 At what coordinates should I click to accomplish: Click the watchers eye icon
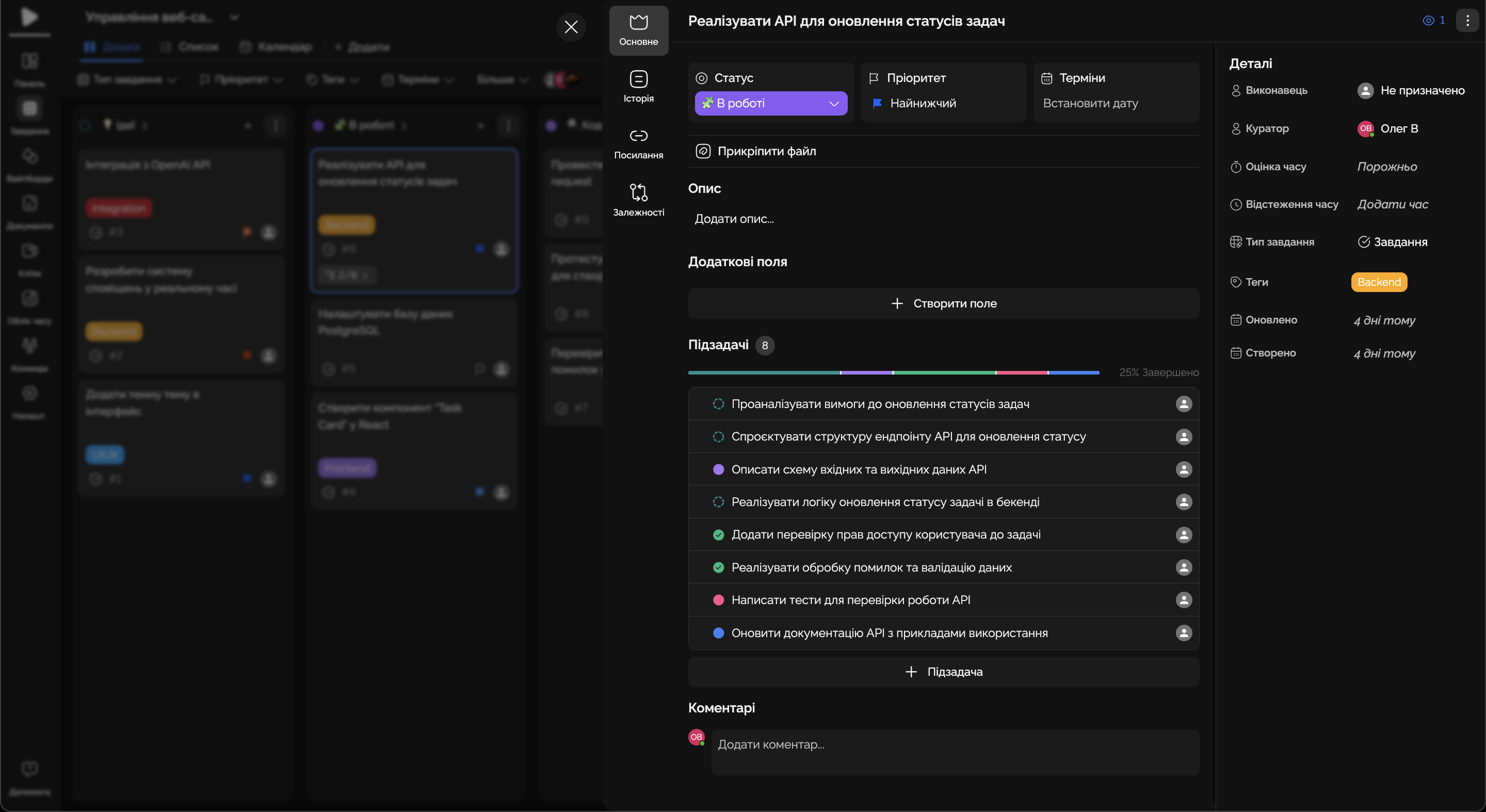coord(1428,21)
